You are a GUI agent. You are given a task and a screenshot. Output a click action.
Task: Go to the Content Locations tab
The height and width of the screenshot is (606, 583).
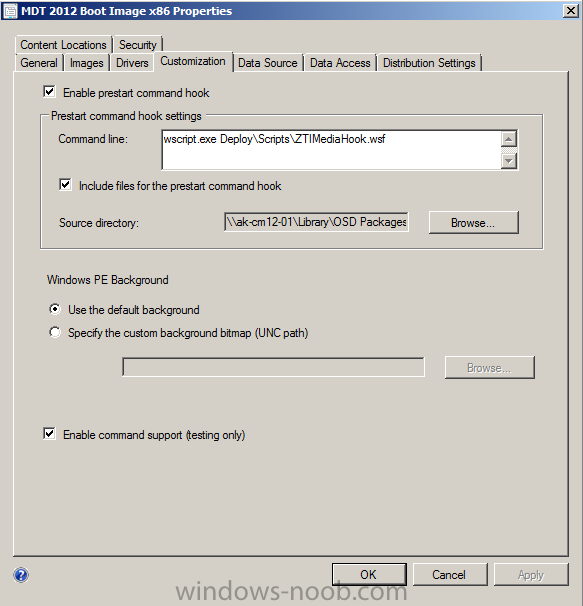(x=63, y=45)
